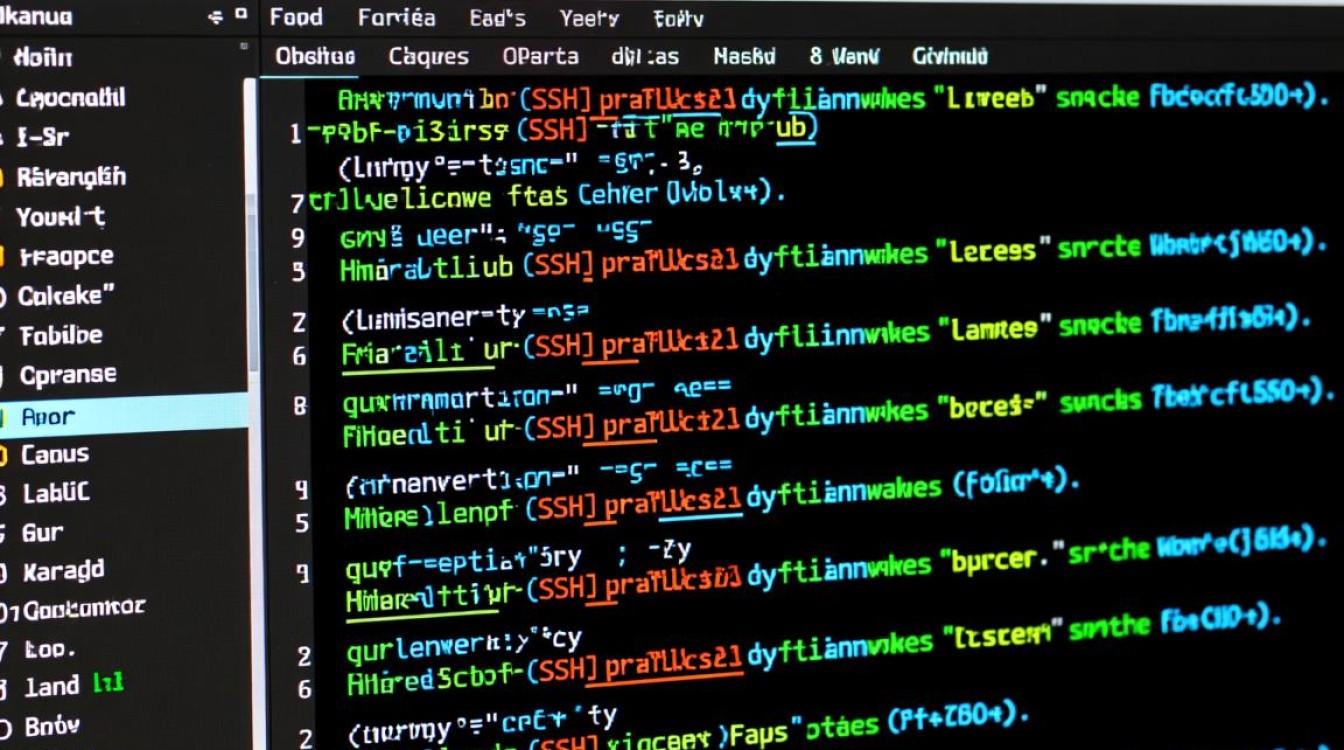This screenshot has width=1344, height=750.
Task: Click the plus icon in the Ikanua header
Action: pos(216,16)
